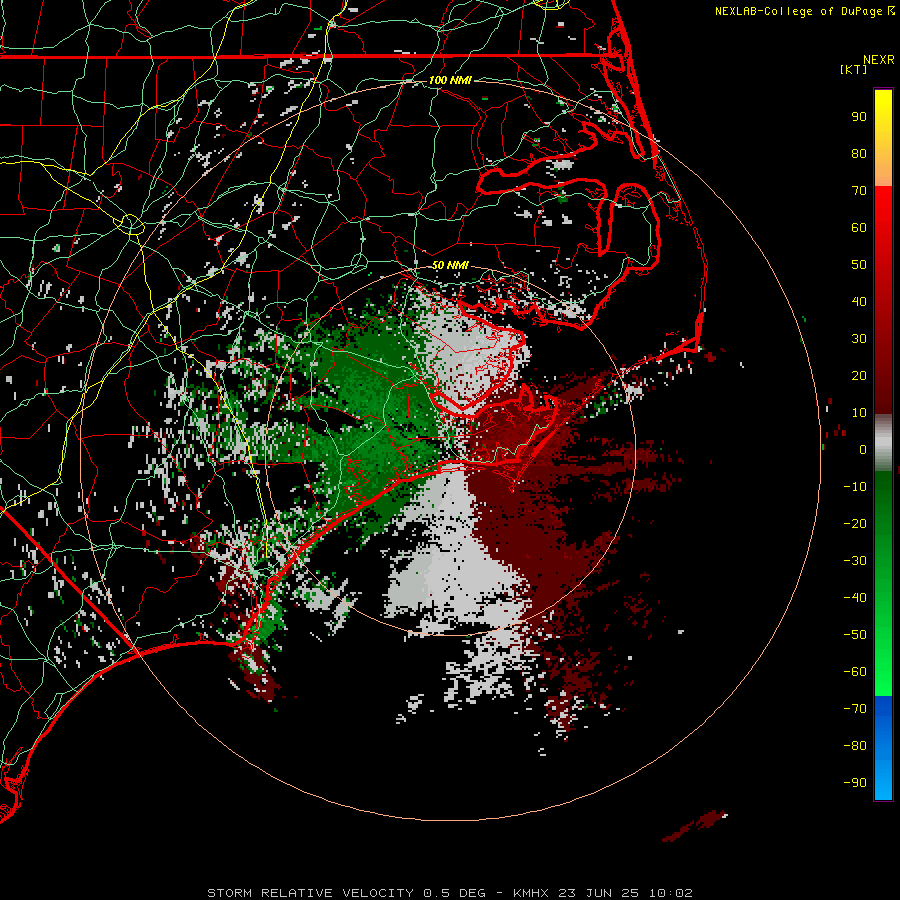
Task: Click the -40 value on the velocity scale
Action: pos(855,598)
